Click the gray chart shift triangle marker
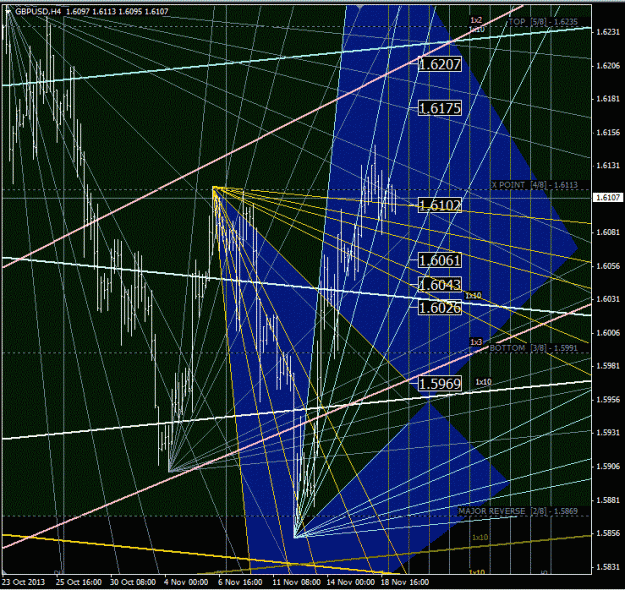The width and height of the screenshot is (625, 590). click(x=360, y=7)
